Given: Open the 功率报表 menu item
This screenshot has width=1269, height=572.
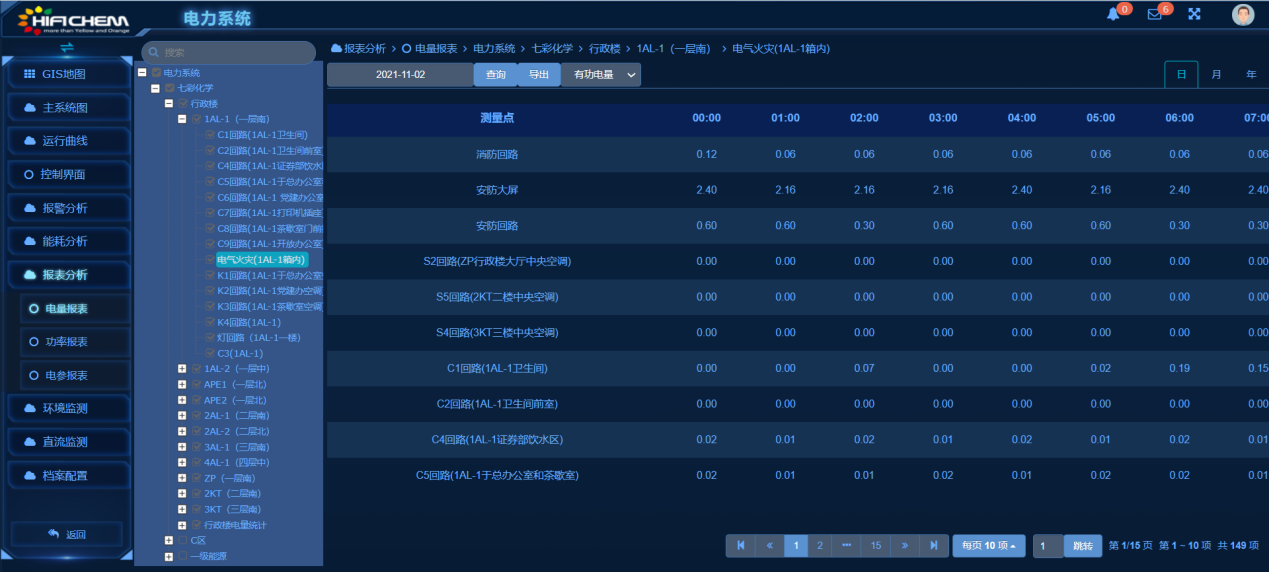Looking at the screenshot, I should (67, 342).
